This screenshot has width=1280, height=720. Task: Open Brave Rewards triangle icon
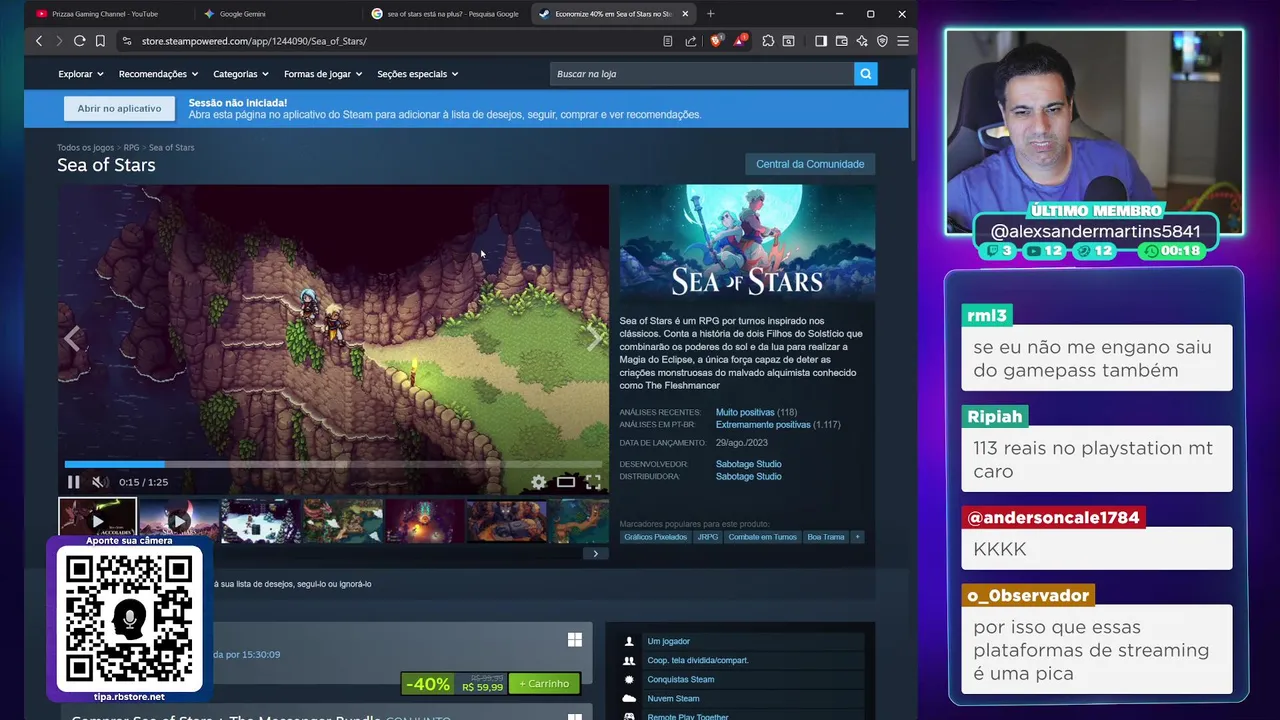740,41
